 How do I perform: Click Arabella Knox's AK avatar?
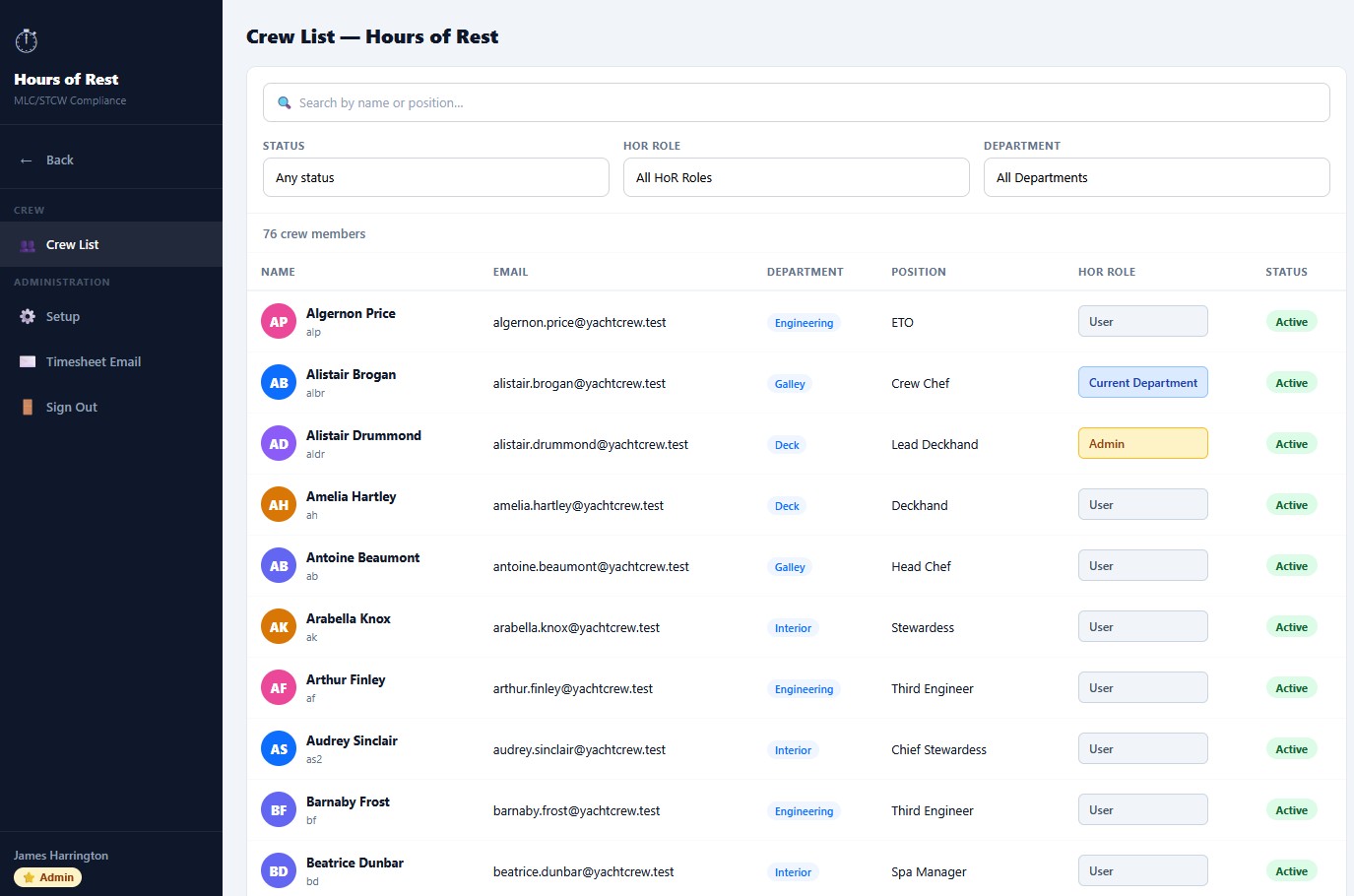[279, 627]
